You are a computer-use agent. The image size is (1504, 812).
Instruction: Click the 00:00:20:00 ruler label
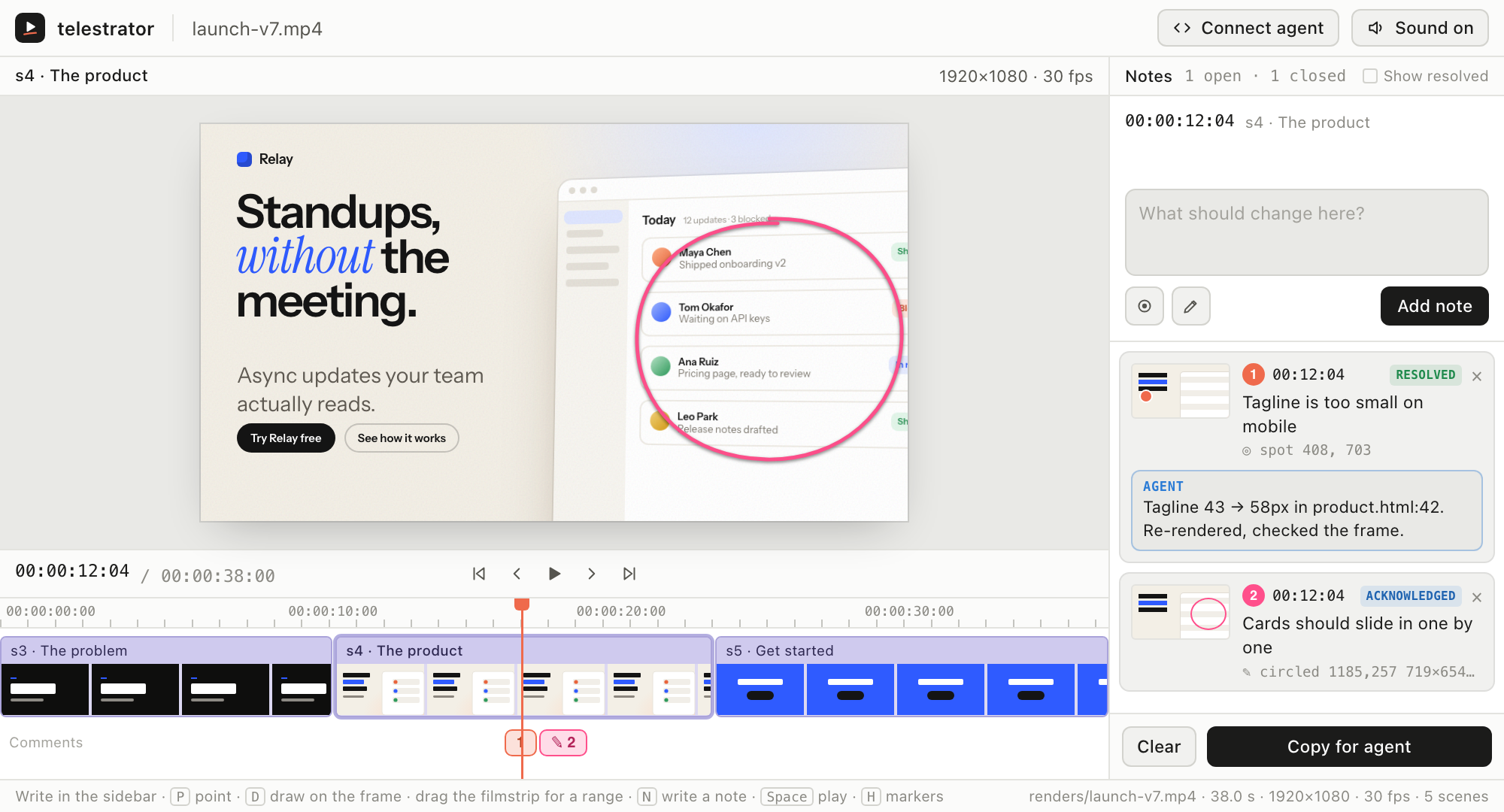[x=621, y=611]
